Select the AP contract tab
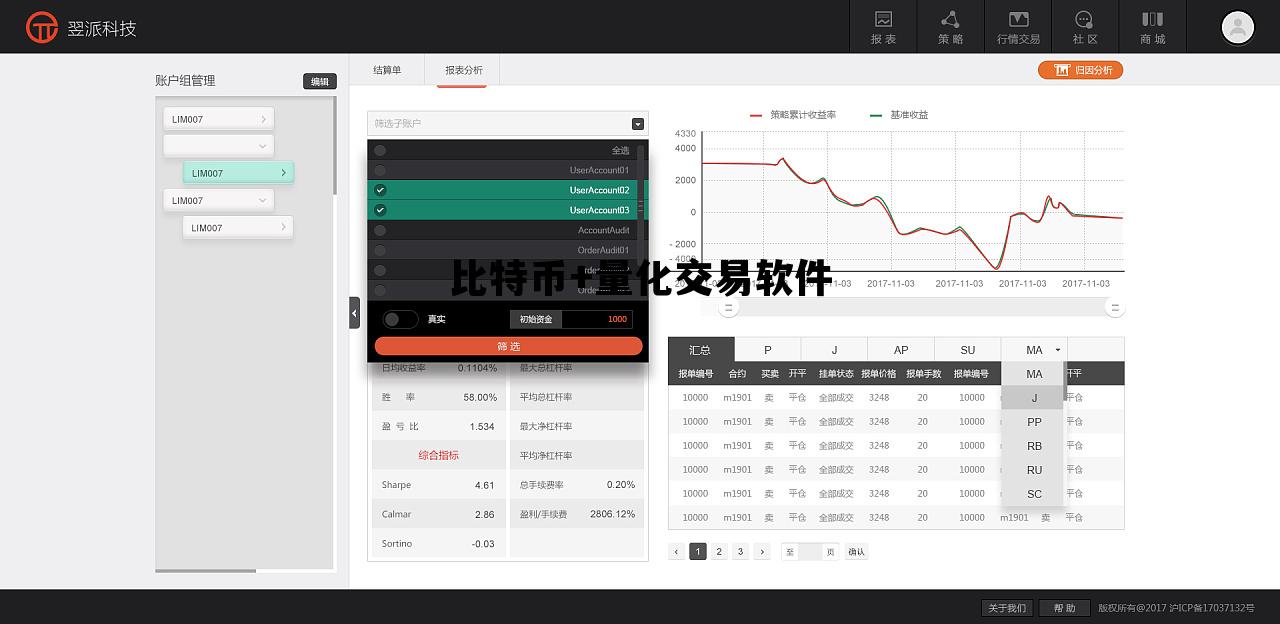The width and height of the screenshot is (1280, 624). point(901,350)
